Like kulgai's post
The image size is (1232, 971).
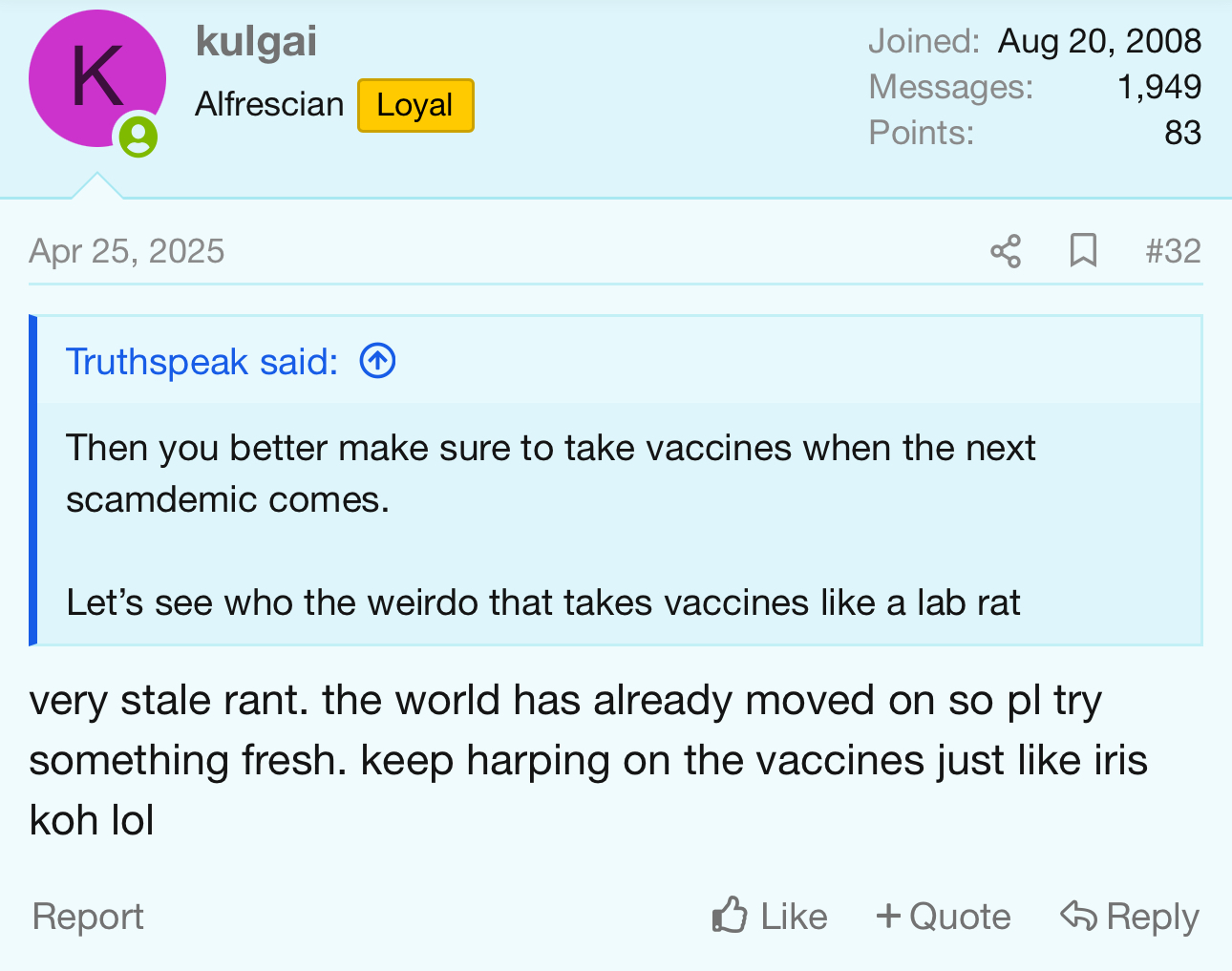pos(770,917)
